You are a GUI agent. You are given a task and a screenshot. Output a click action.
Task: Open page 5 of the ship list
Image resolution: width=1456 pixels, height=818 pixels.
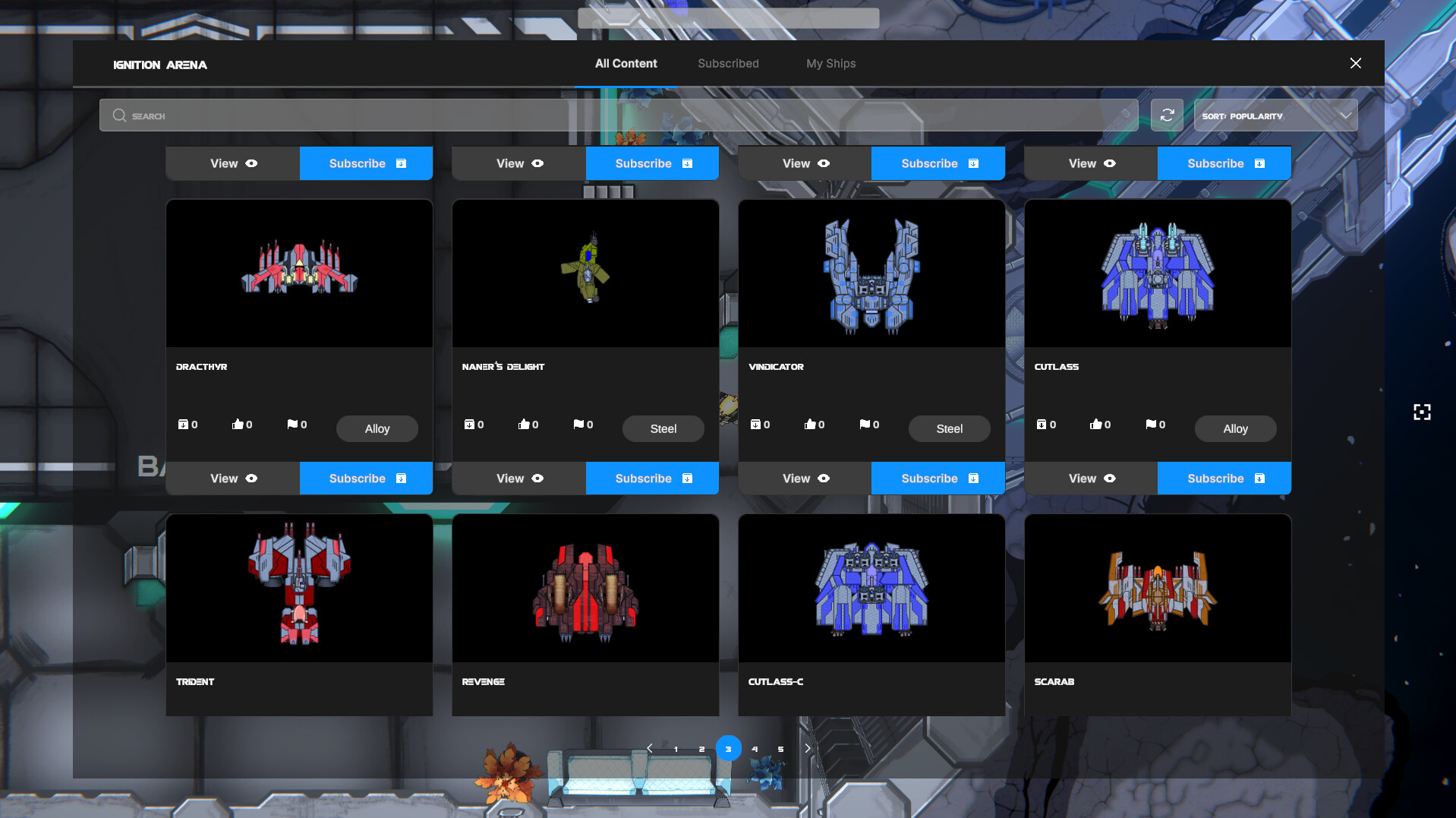(780, 748)
